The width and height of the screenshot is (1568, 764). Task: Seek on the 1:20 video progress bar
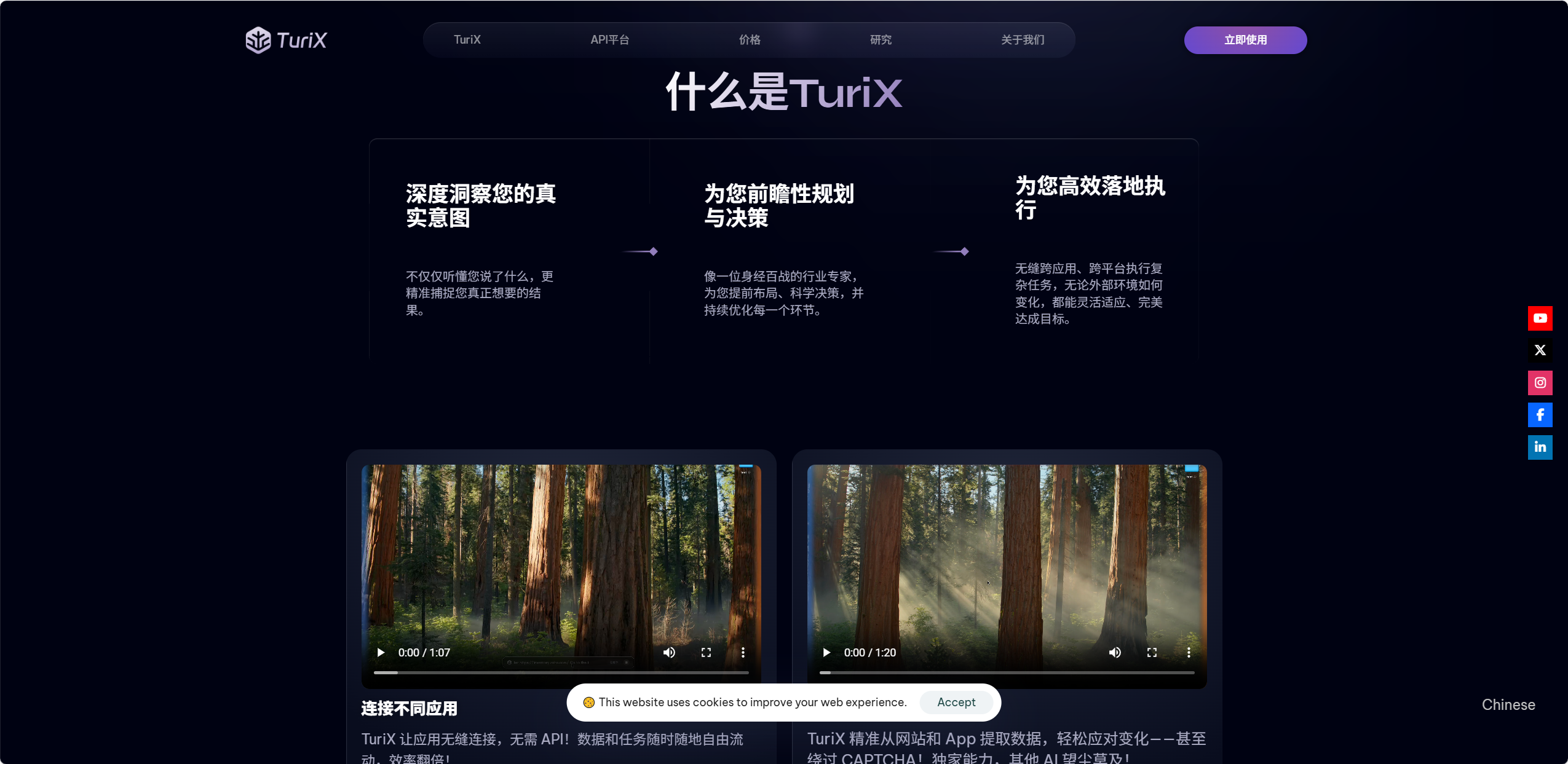coord(1007,673)
